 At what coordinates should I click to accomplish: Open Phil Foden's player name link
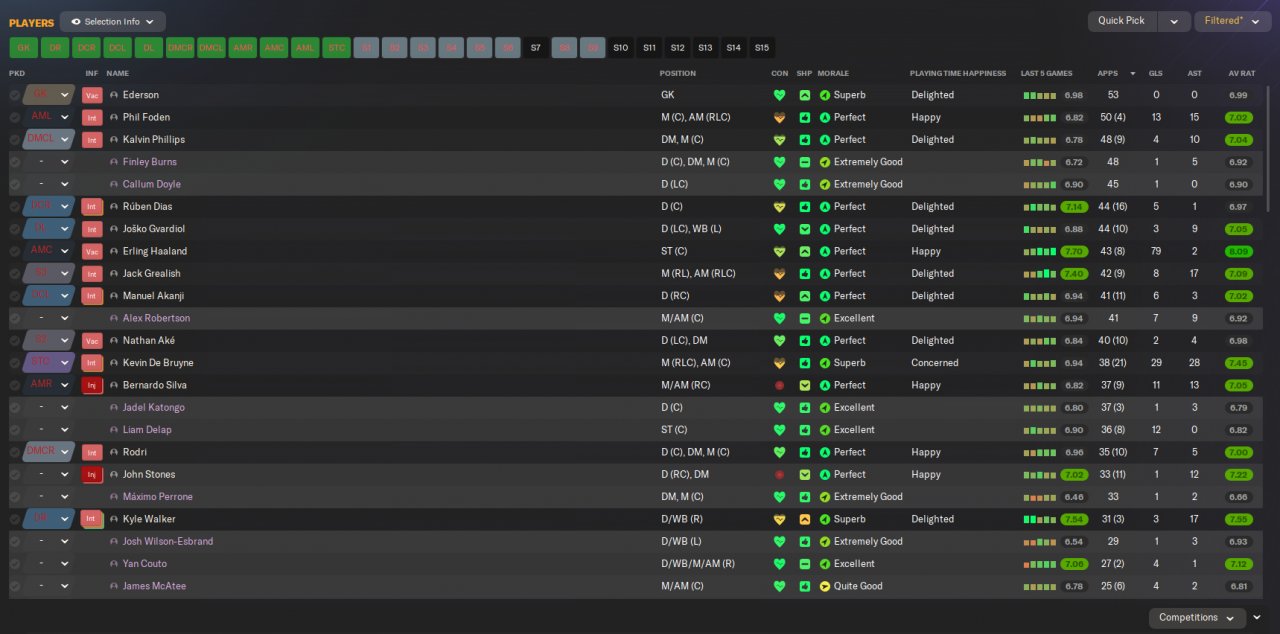146,117
